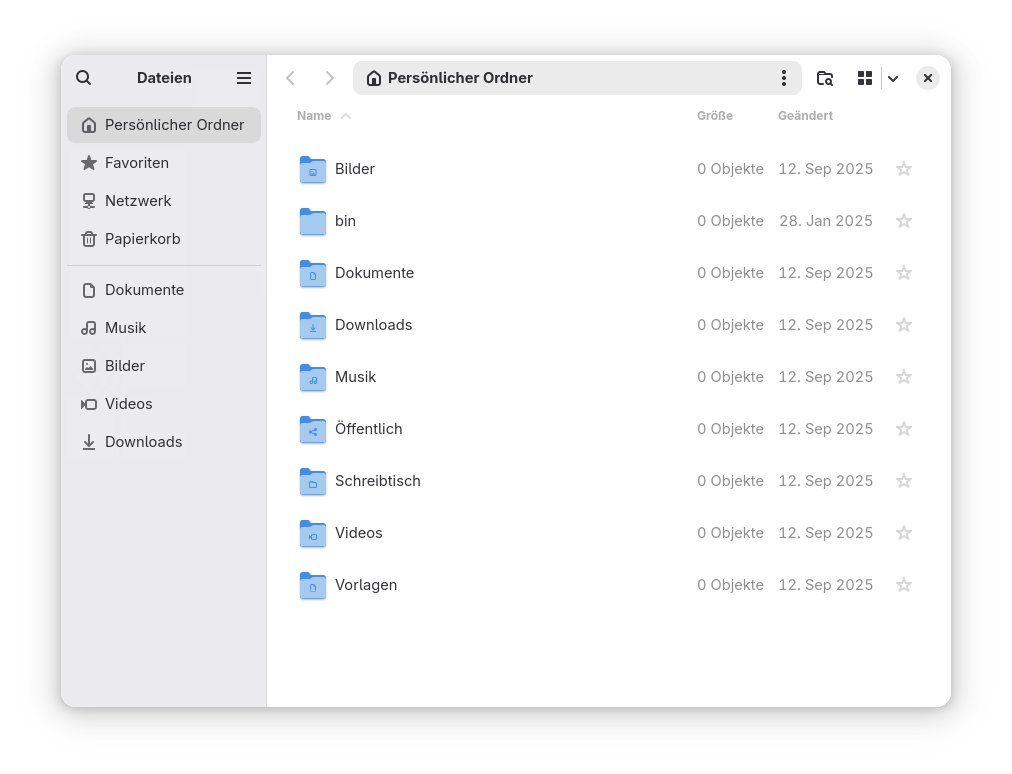Open search with the magnifying glass icon
The image size is (1012, 774).
(83, 77)
